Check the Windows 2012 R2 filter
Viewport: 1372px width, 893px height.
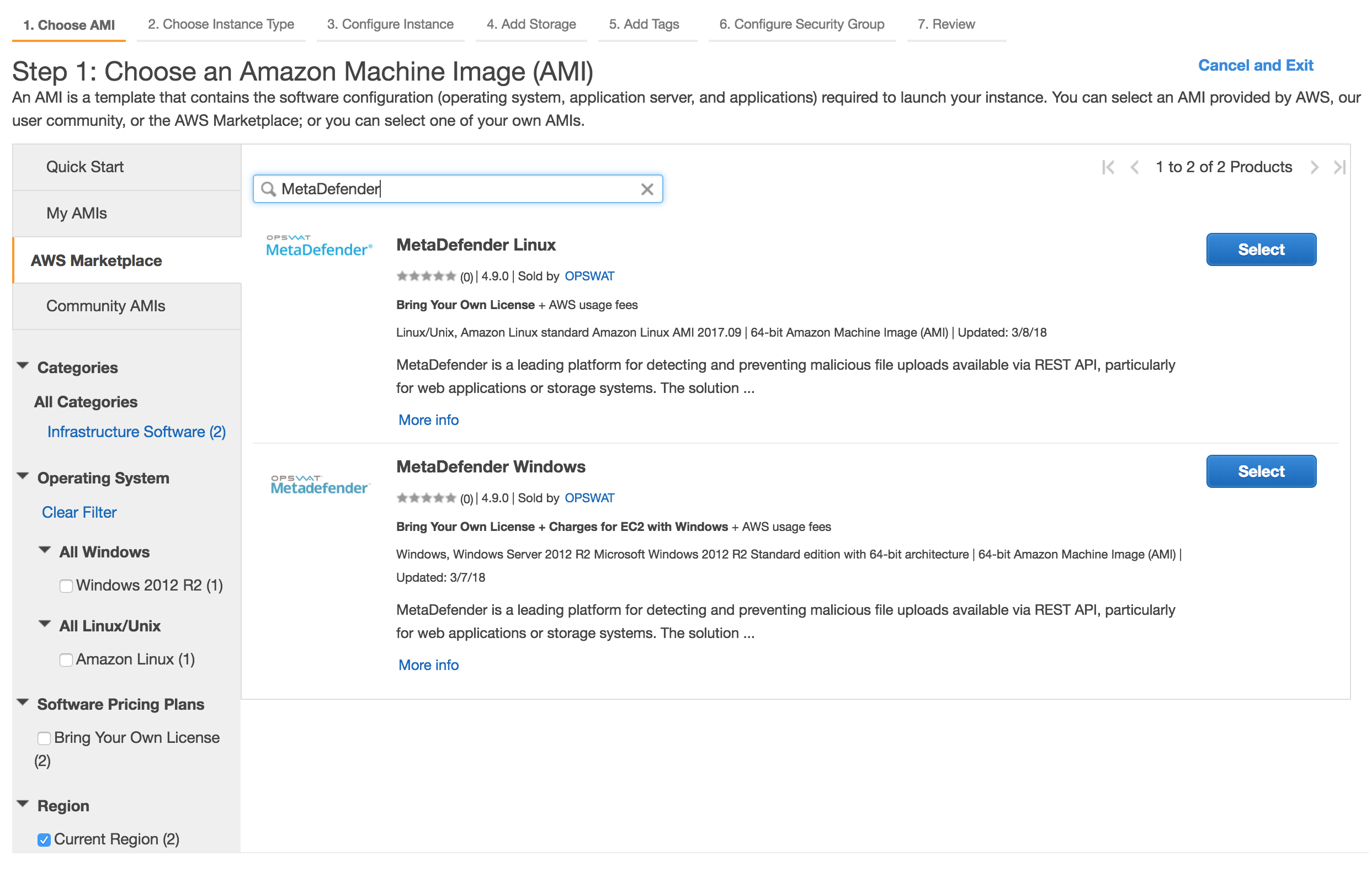[x=66, y=586]
